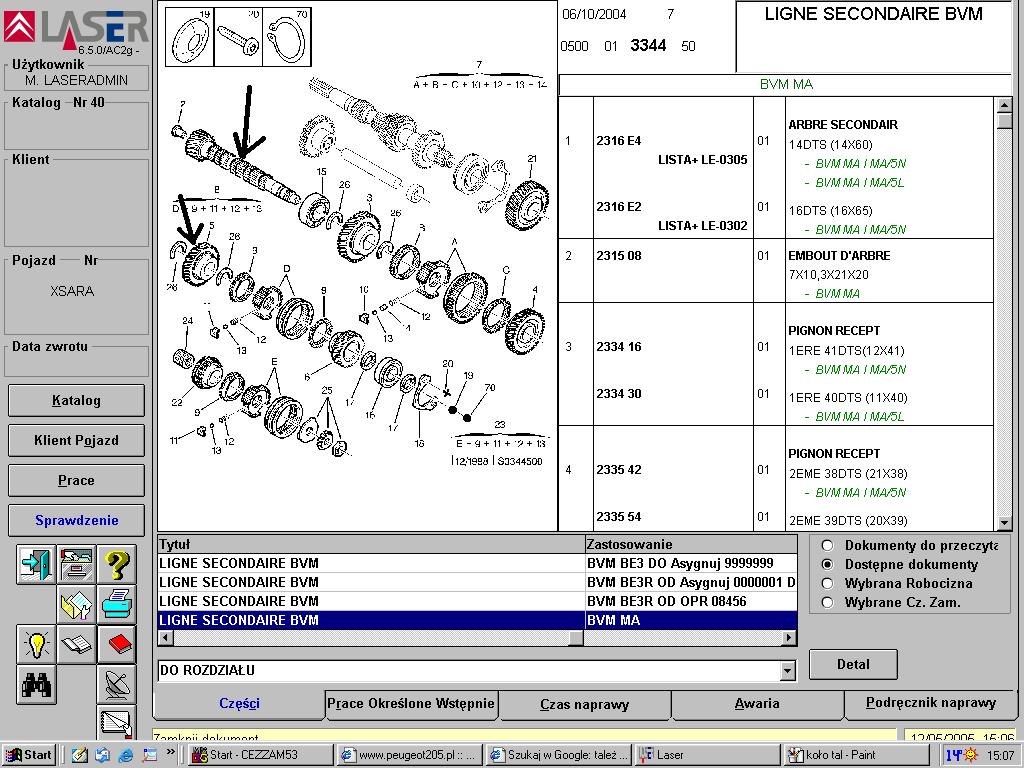
Task: Click parts list scroll down arrow
Action: tap(1004, 523)
